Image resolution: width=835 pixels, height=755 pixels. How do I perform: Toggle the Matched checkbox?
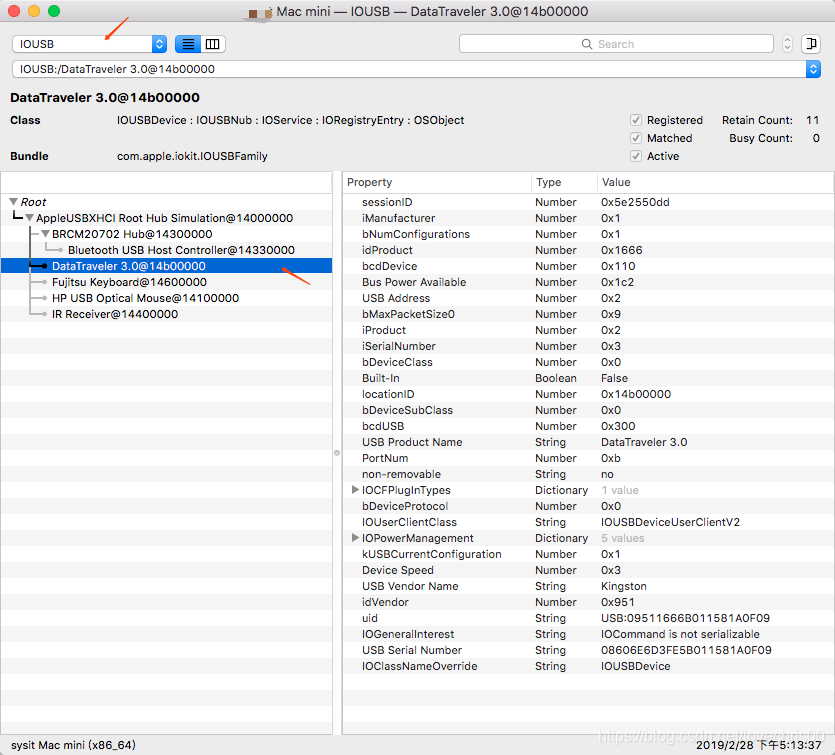635,138
